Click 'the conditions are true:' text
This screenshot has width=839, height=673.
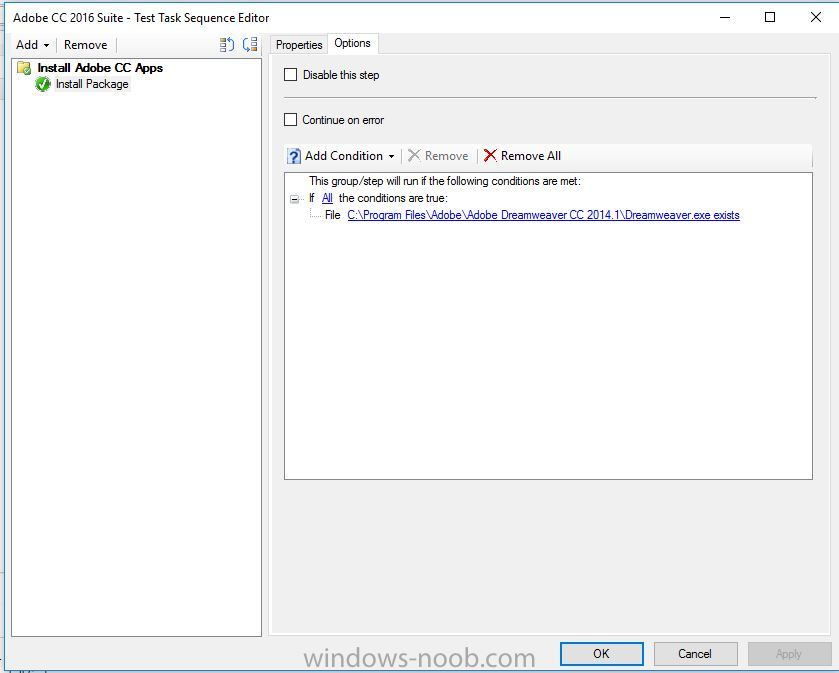393,198
